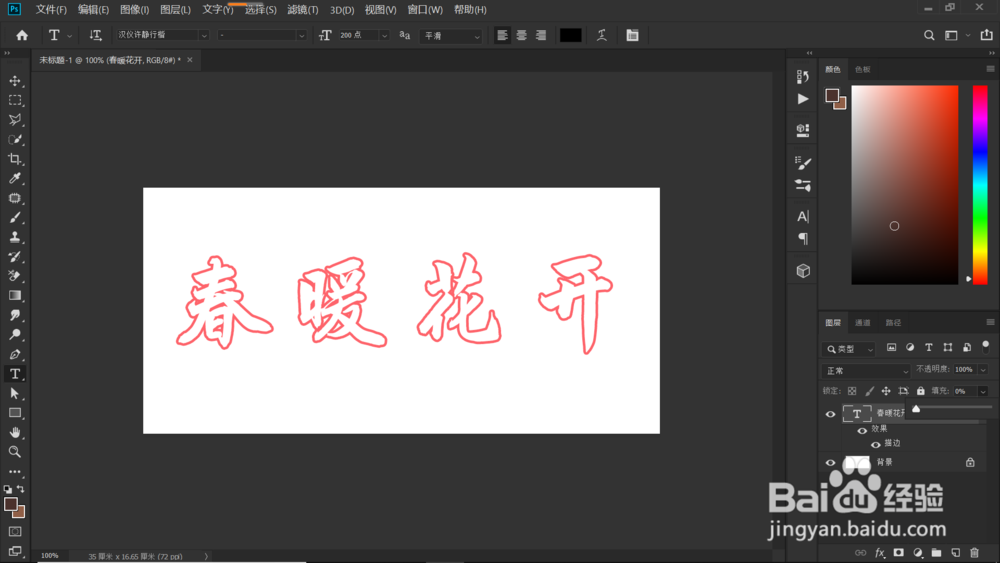Toggle lock position icon
1000x563 pixels.
tap(886, 391)
